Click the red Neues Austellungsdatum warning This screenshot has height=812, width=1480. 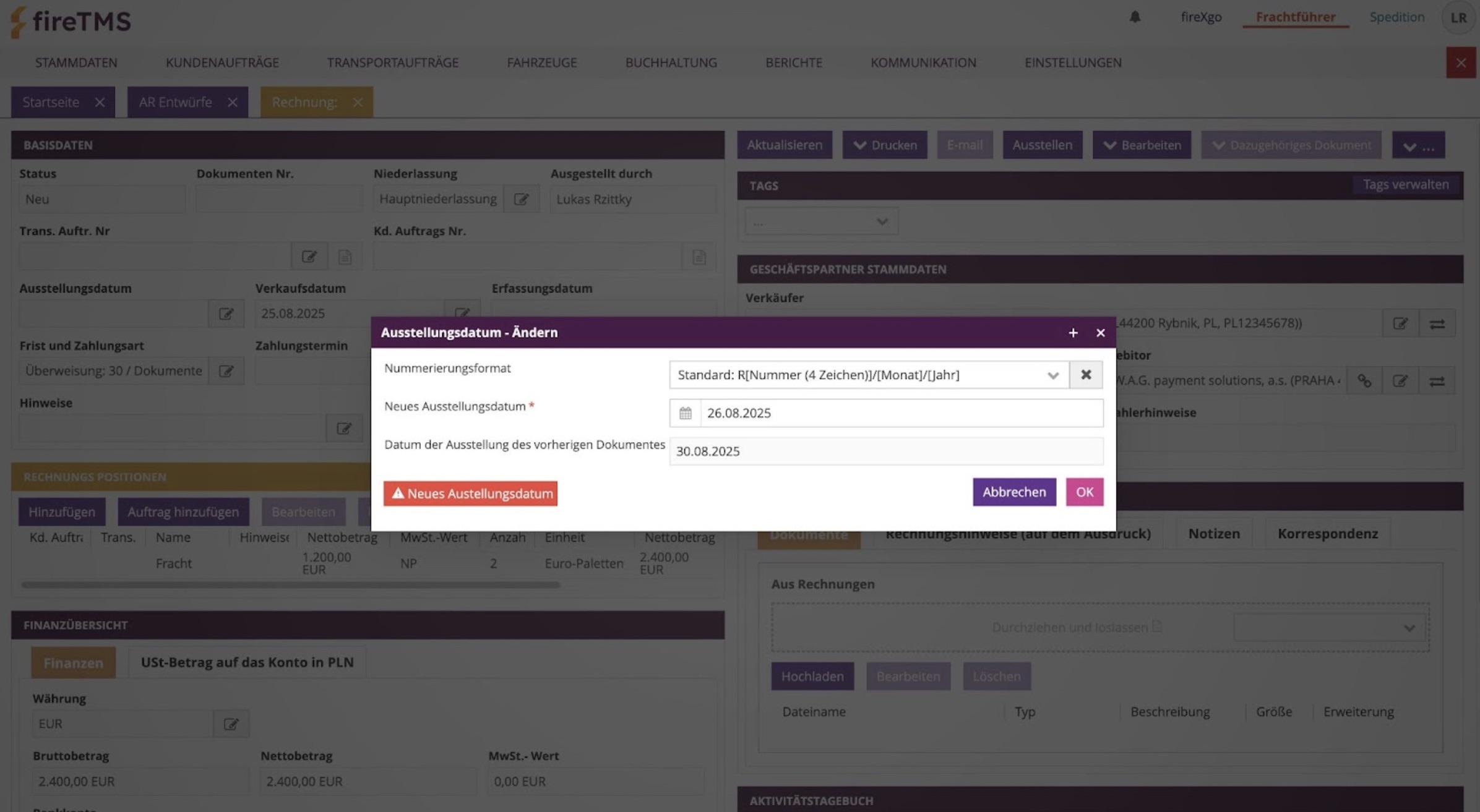tap(470, 494)
